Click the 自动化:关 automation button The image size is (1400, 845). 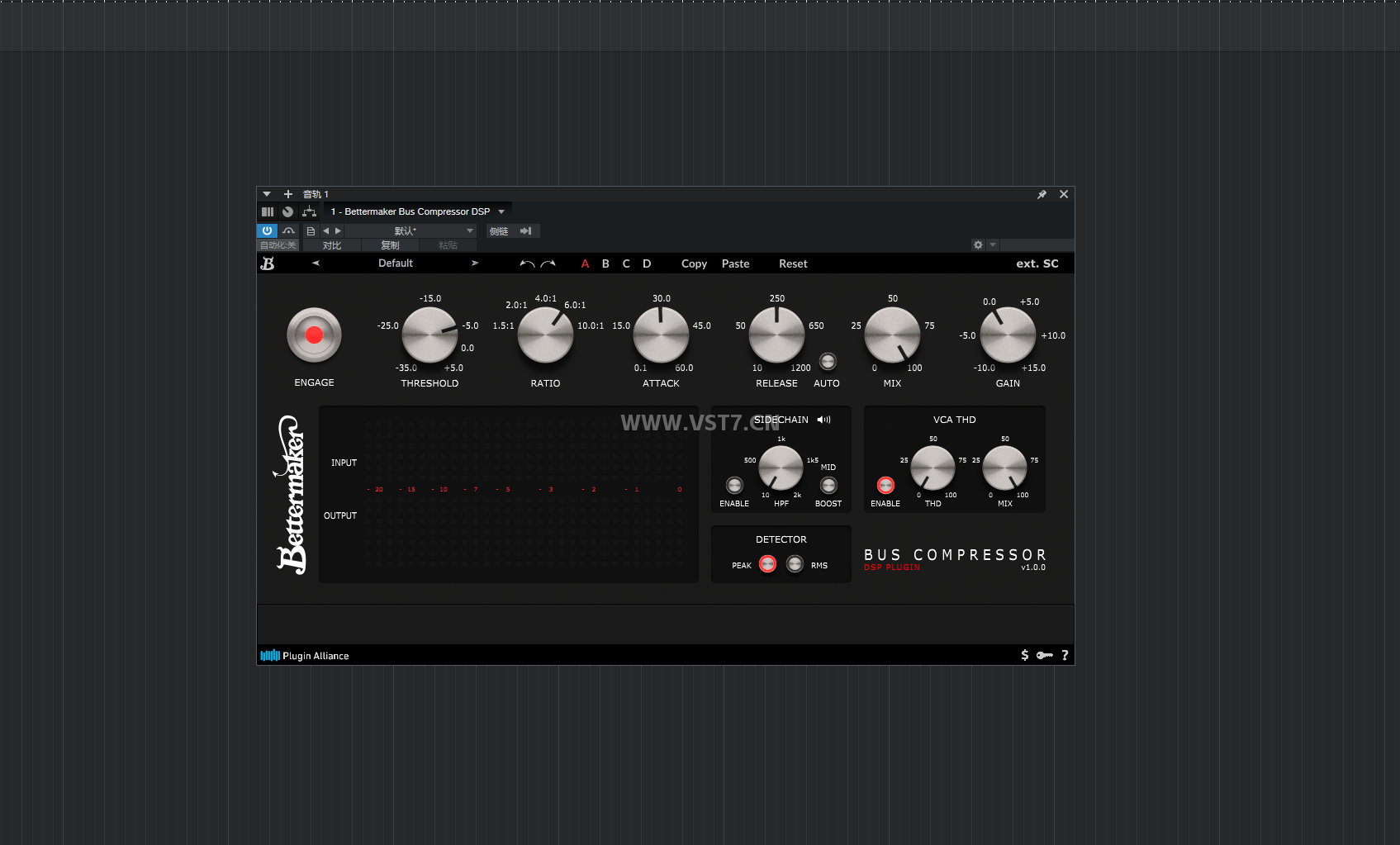tap(278, 245)
